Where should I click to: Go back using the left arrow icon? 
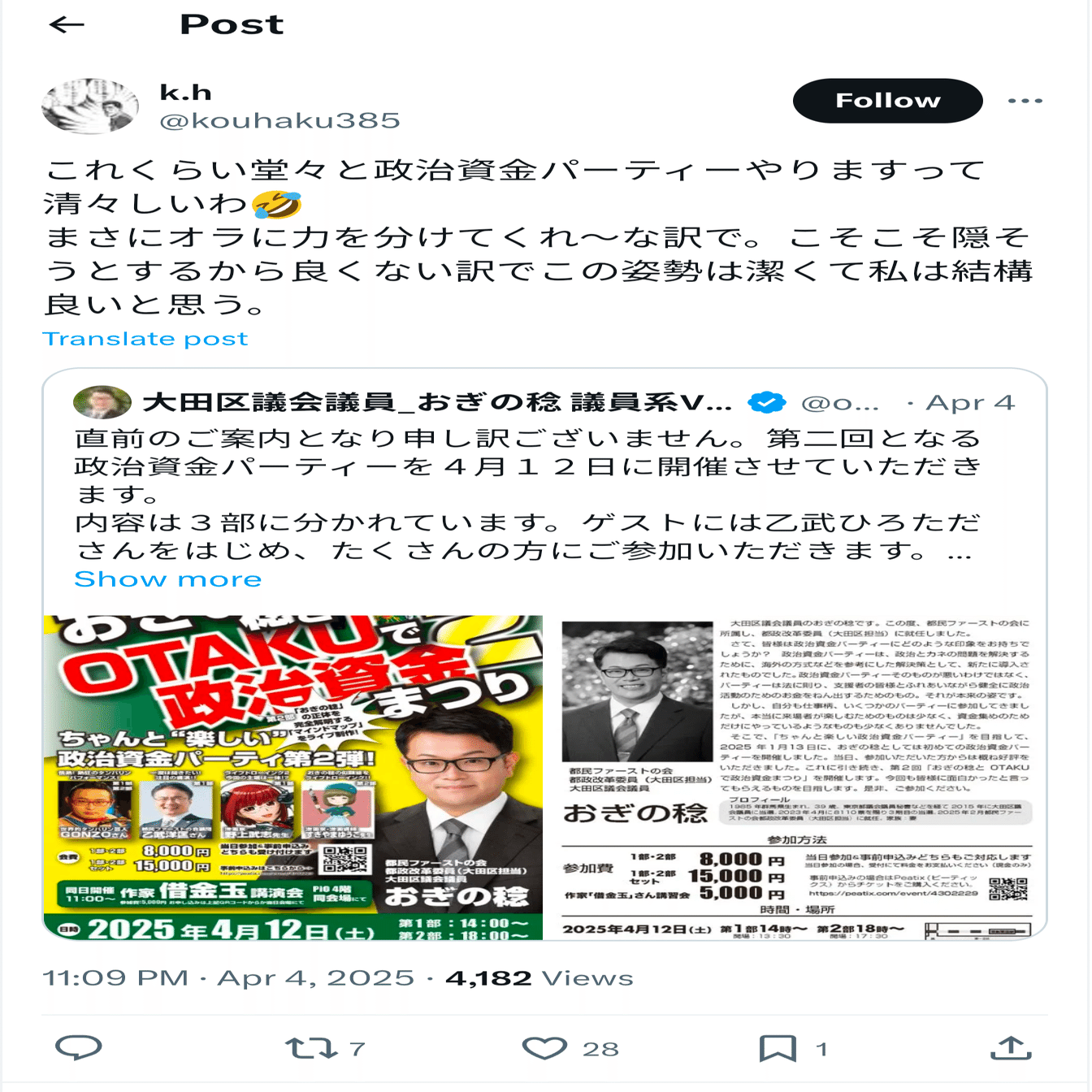tap(67, 24)
